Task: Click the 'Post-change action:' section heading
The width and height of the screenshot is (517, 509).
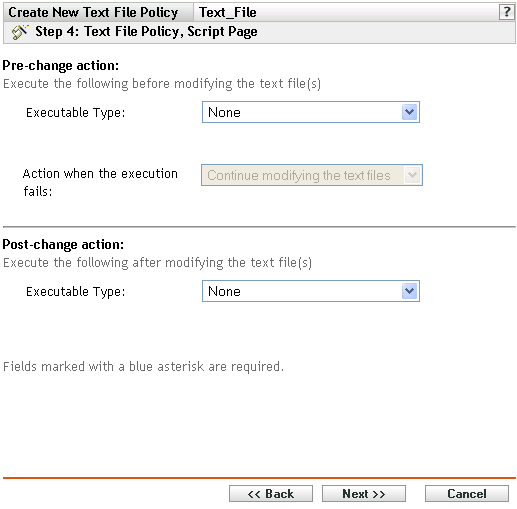Action: click(63, 244)
